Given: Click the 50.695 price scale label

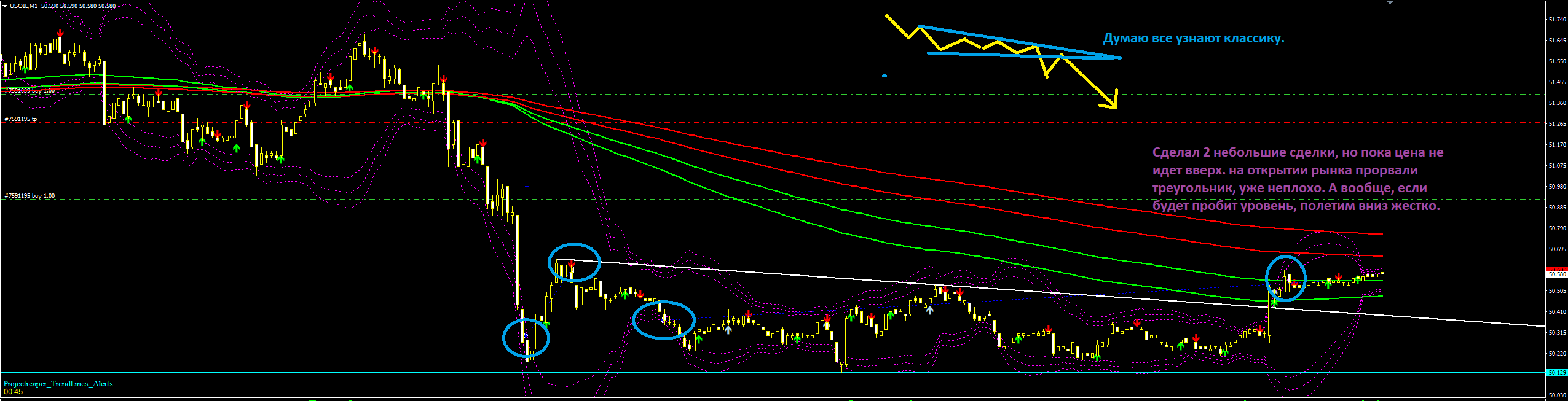Looking at the screenshot, I should pyautogui.click(x=1557, y=249).
